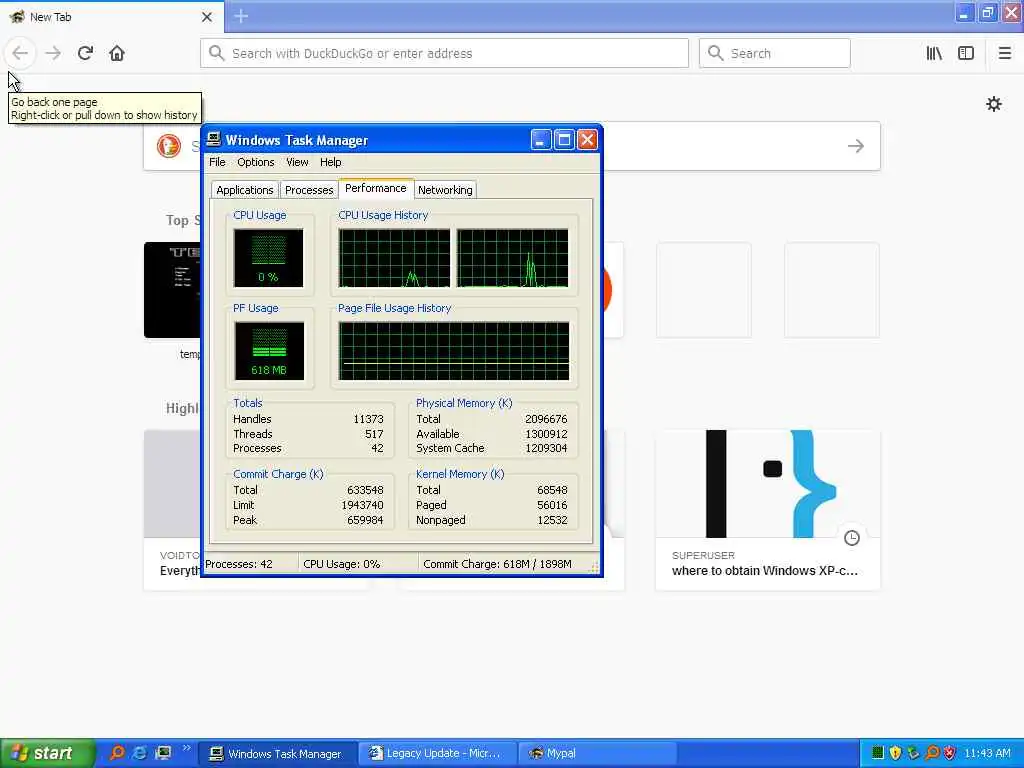Click Physical Memory Available 1300912
The height and width of the screenshot is (768, 1024).
coord(546,434)
